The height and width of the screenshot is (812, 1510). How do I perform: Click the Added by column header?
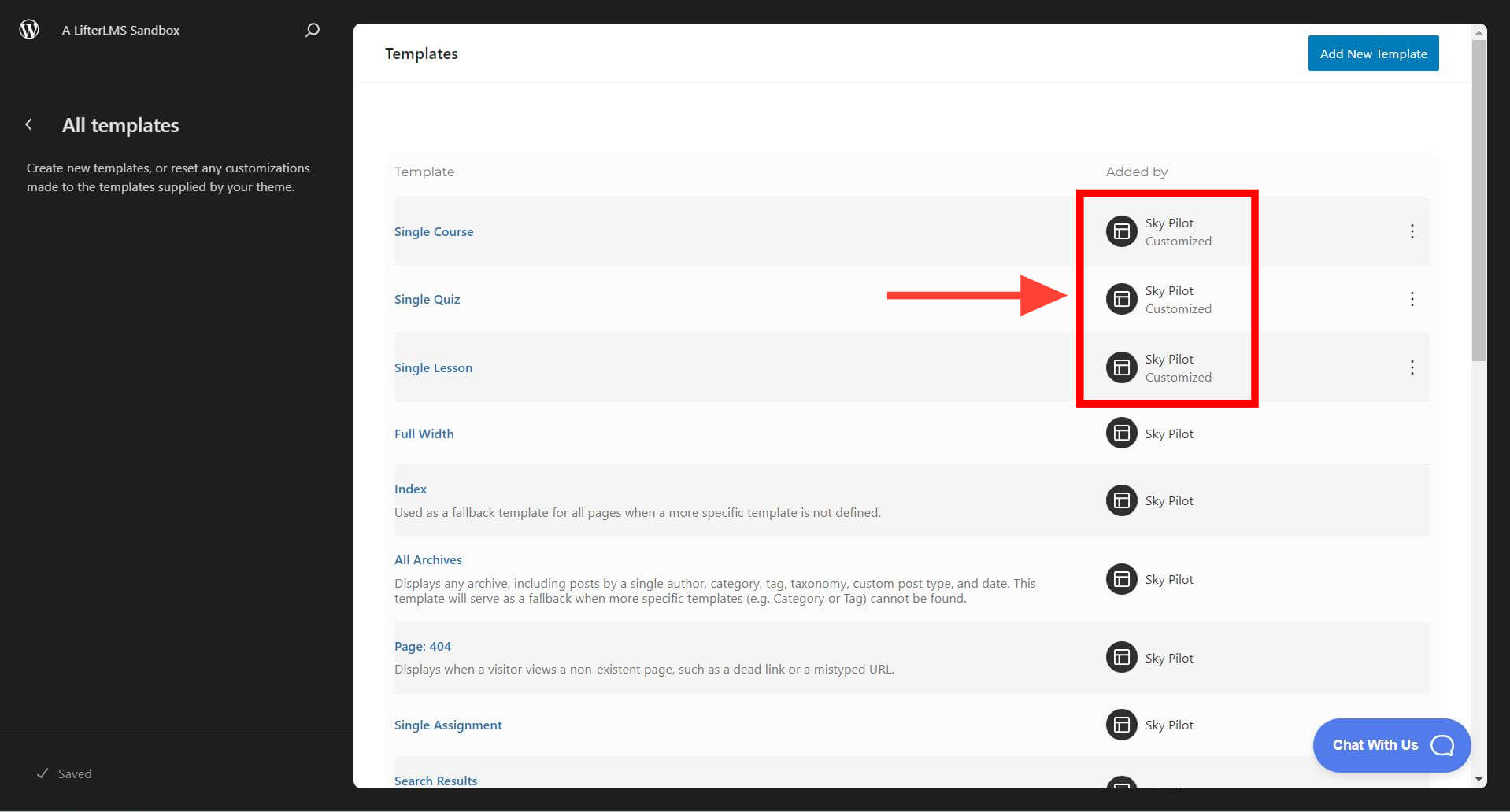1136,172
